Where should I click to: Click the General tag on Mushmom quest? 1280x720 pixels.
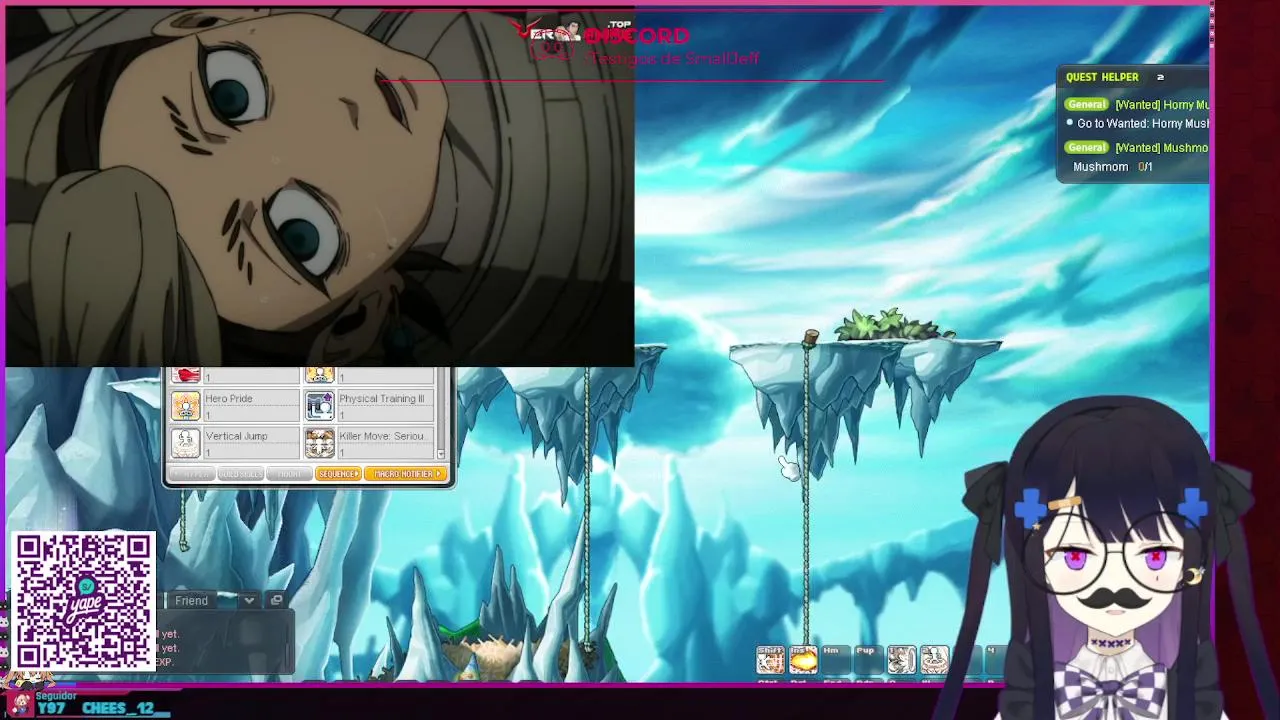[x=1087, y=148]
